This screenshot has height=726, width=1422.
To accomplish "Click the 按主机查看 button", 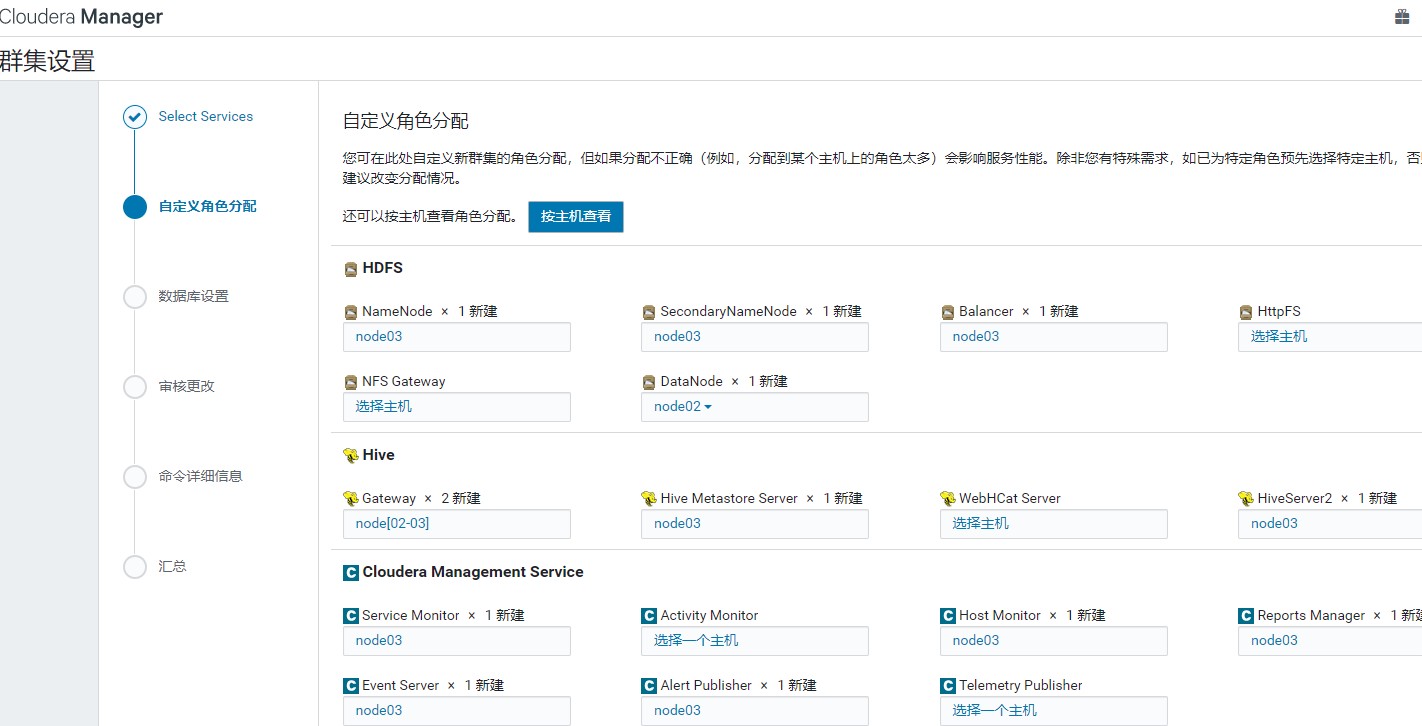I will point(576,216).
